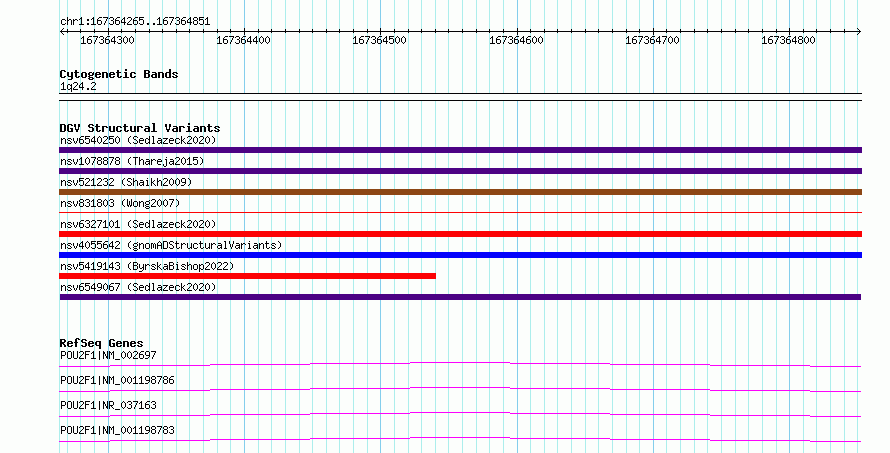The width and height of the screenshot is (890, 453).
Task: Click the purple nsv1078878 variant bar
Action: (x=460, y=171)
